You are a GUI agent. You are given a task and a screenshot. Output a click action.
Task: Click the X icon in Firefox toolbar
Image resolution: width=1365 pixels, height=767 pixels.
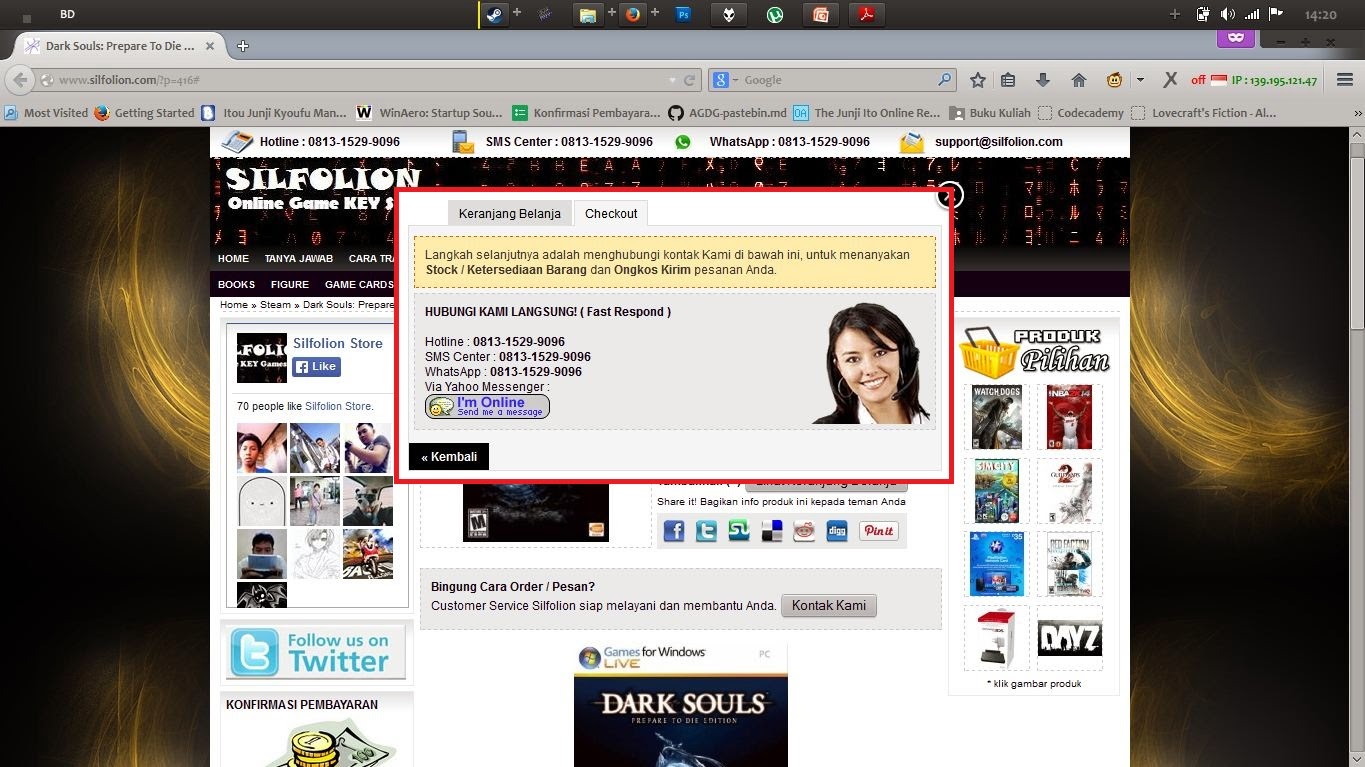coord(1169,80)
